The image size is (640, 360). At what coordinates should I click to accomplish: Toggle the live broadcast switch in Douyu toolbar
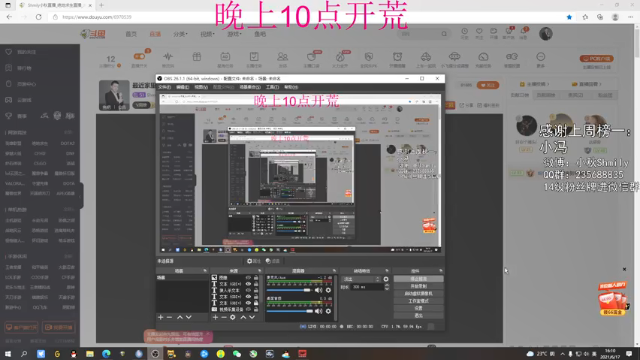coord(139,56)
